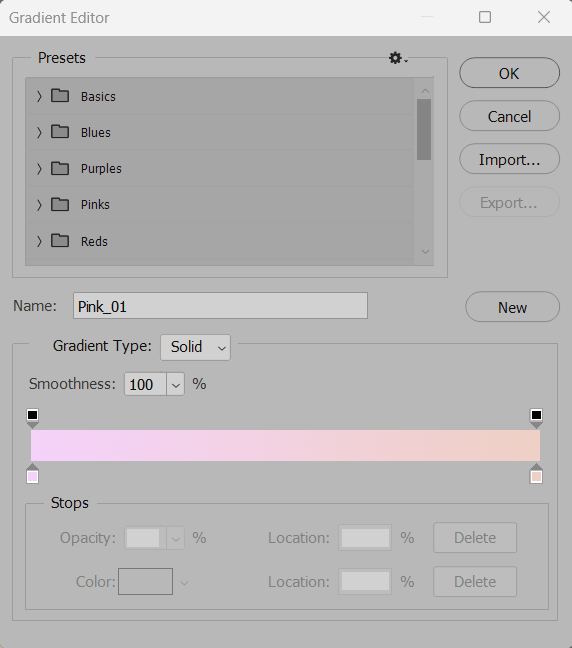This screenshot has width=572, height=648.
Task: Click the Name field containing Pink_01
Action: pyautogui.click(x=220, y=306)
